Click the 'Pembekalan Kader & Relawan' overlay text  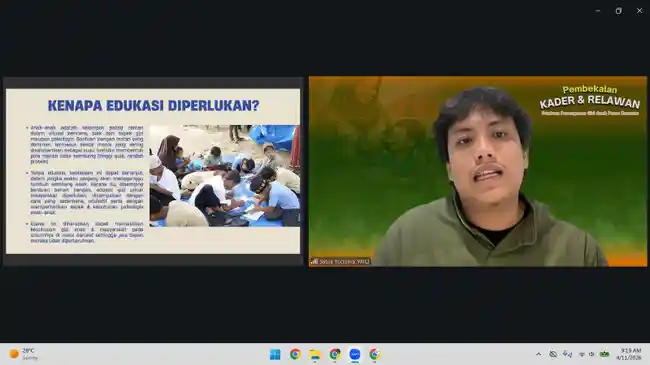click(x=589, y=100)
